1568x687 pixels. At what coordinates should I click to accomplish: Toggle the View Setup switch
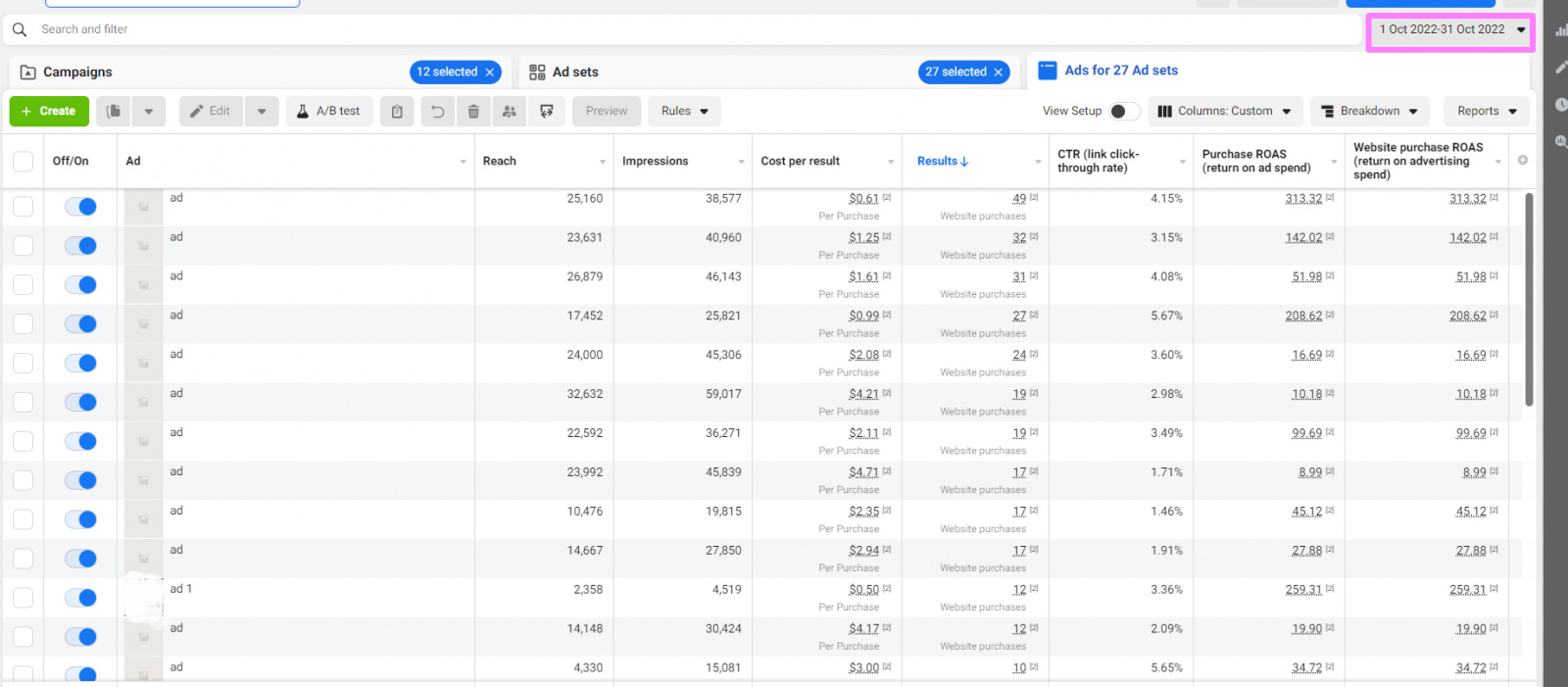point(1123,112)
